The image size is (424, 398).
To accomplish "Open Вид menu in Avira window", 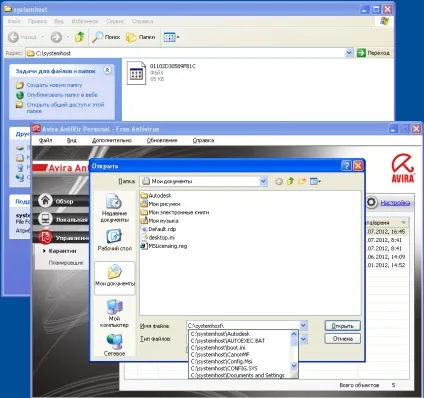I will click(x=72, y=140).
